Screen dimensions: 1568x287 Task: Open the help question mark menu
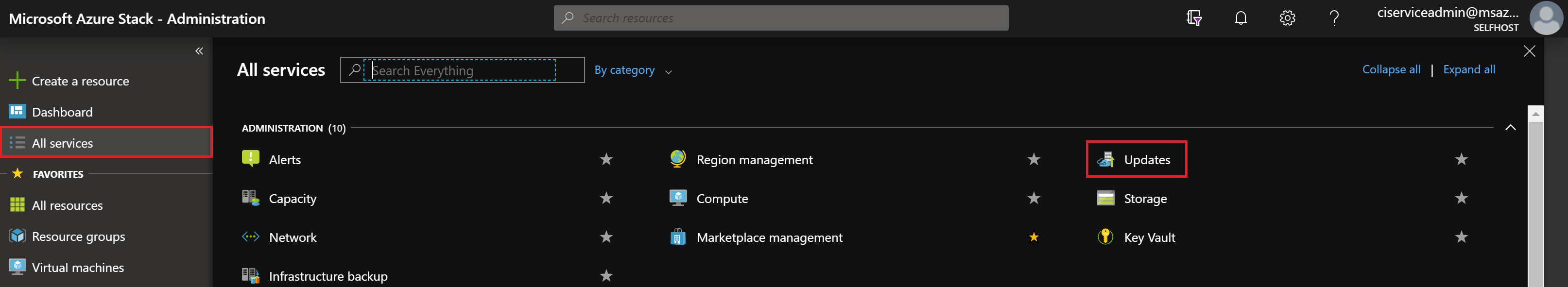pos(1334,18)
